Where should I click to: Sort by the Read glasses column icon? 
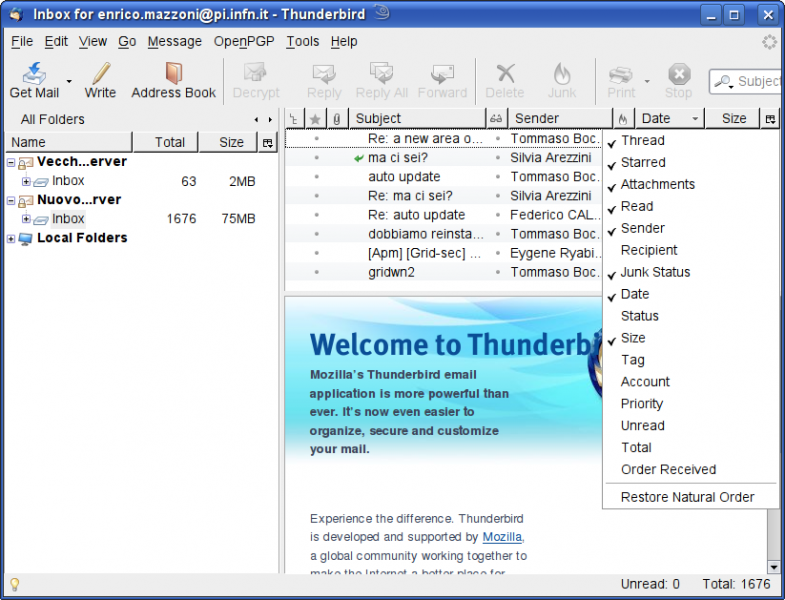coord(496,119)
